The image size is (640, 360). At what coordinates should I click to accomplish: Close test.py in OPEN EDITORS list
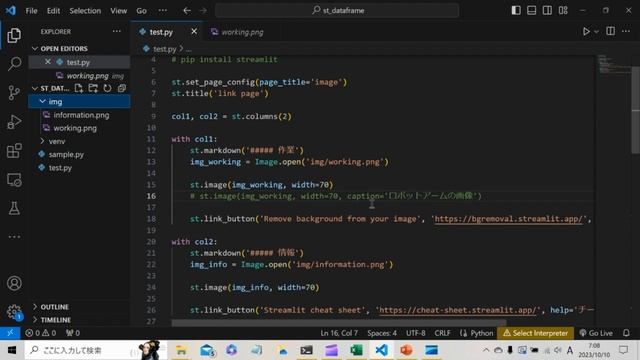tap(48, 62)
